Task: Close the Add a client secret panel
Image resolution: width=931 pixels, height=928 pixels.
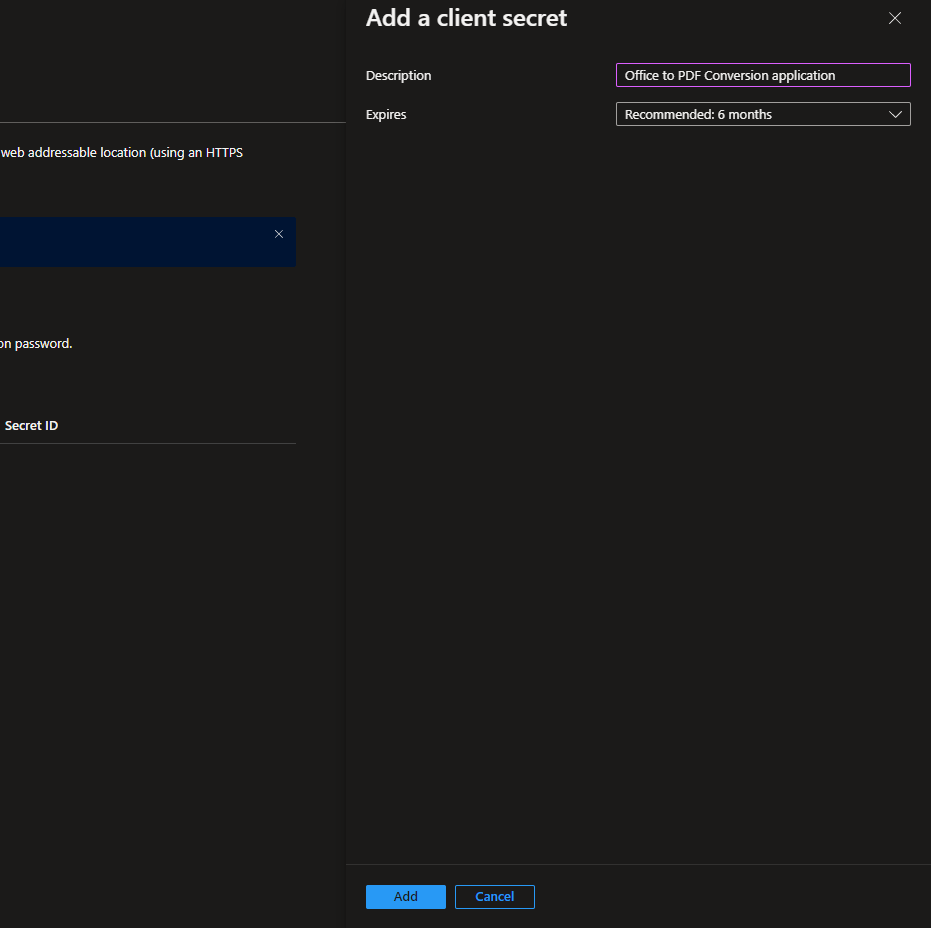Action: [895, 18]
